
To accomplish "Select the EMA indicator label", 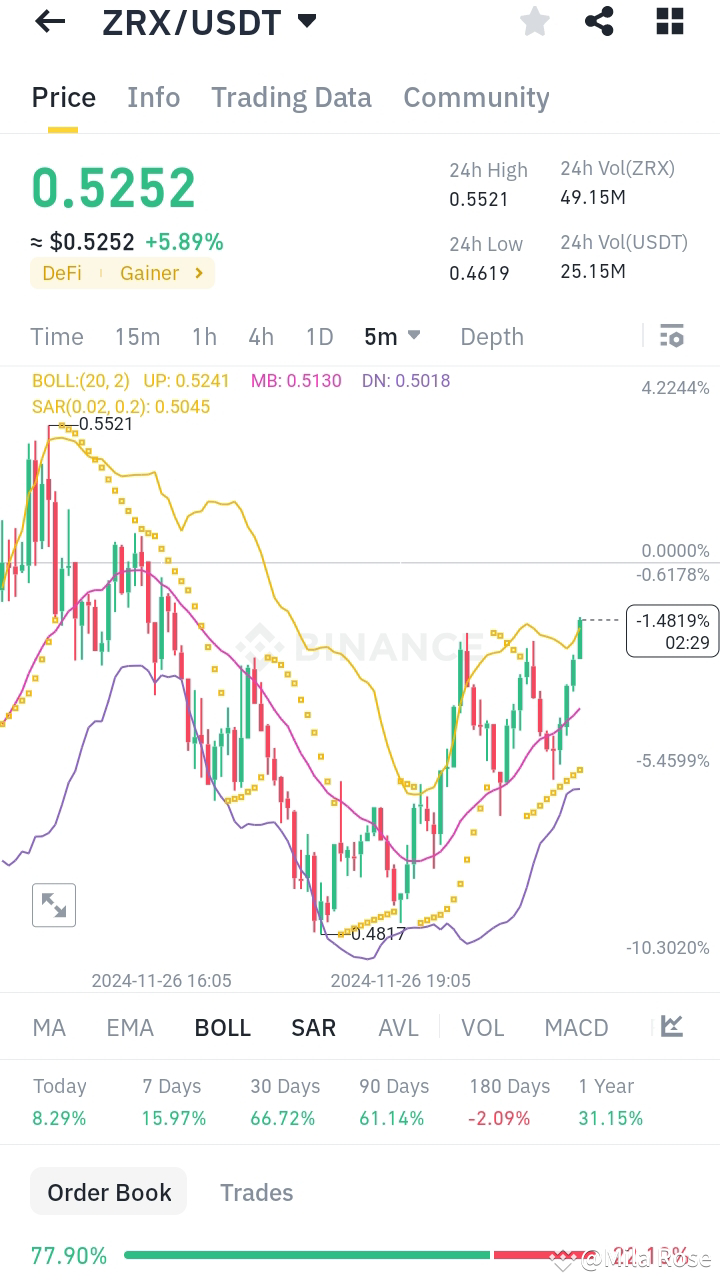I will click(129, 1026).
